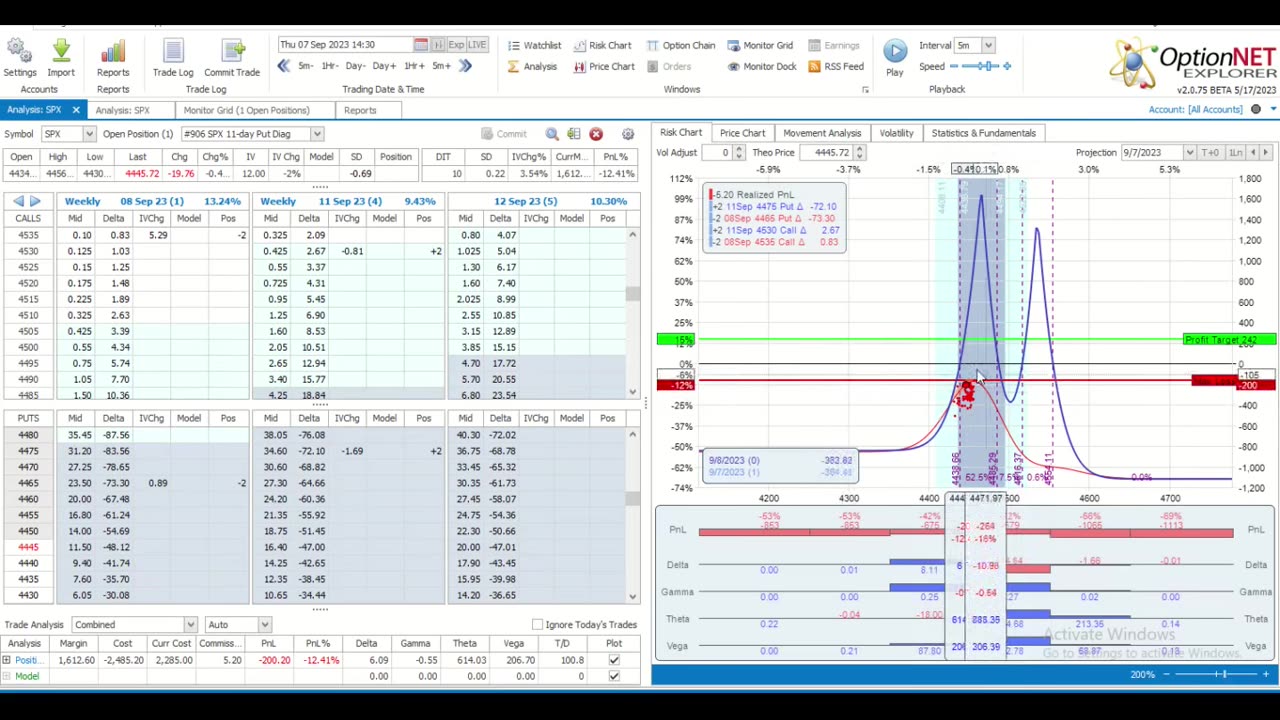Step forward with double-right arrow icon
The image size is (1280, 720).
(465, 66)
